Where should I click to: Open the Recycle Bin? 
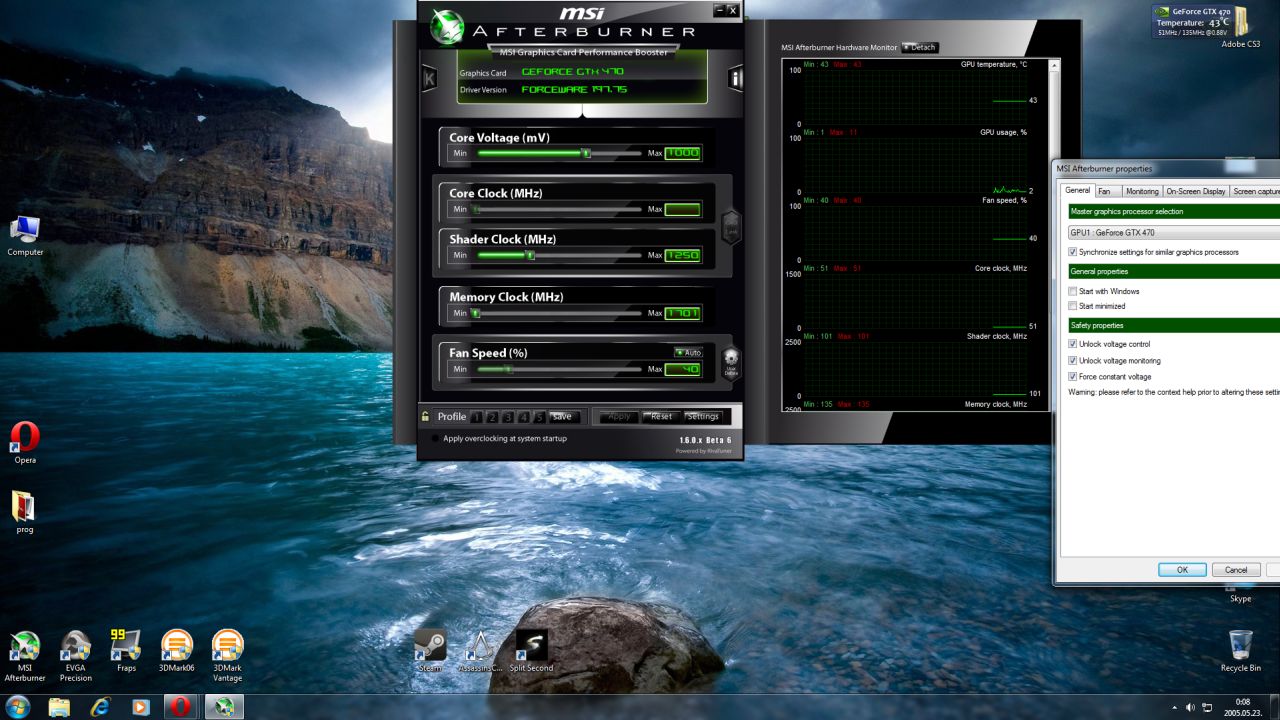(x=1241, y=651)
